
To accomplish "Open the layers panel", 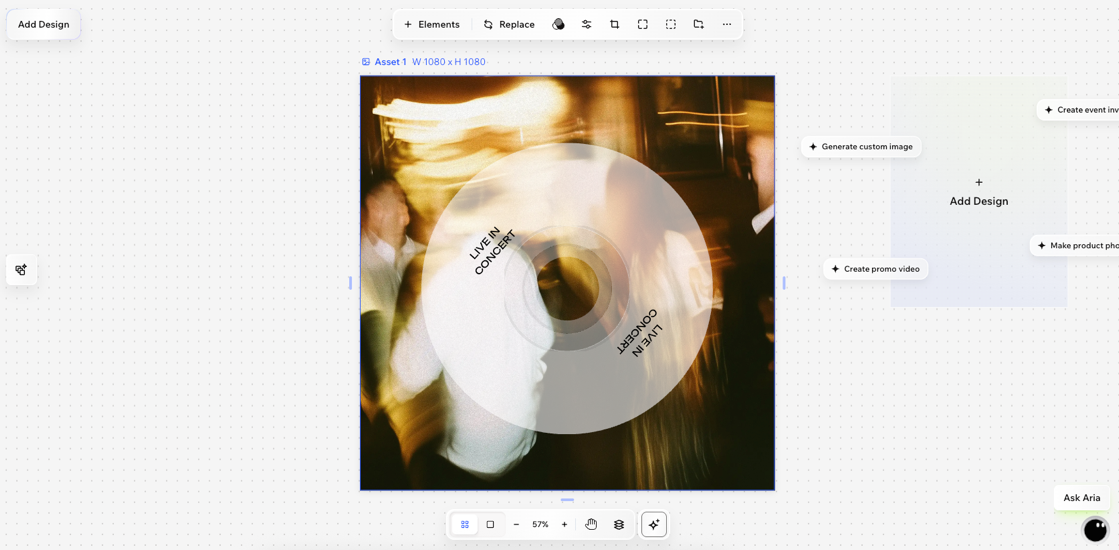I will pos(619,524).
